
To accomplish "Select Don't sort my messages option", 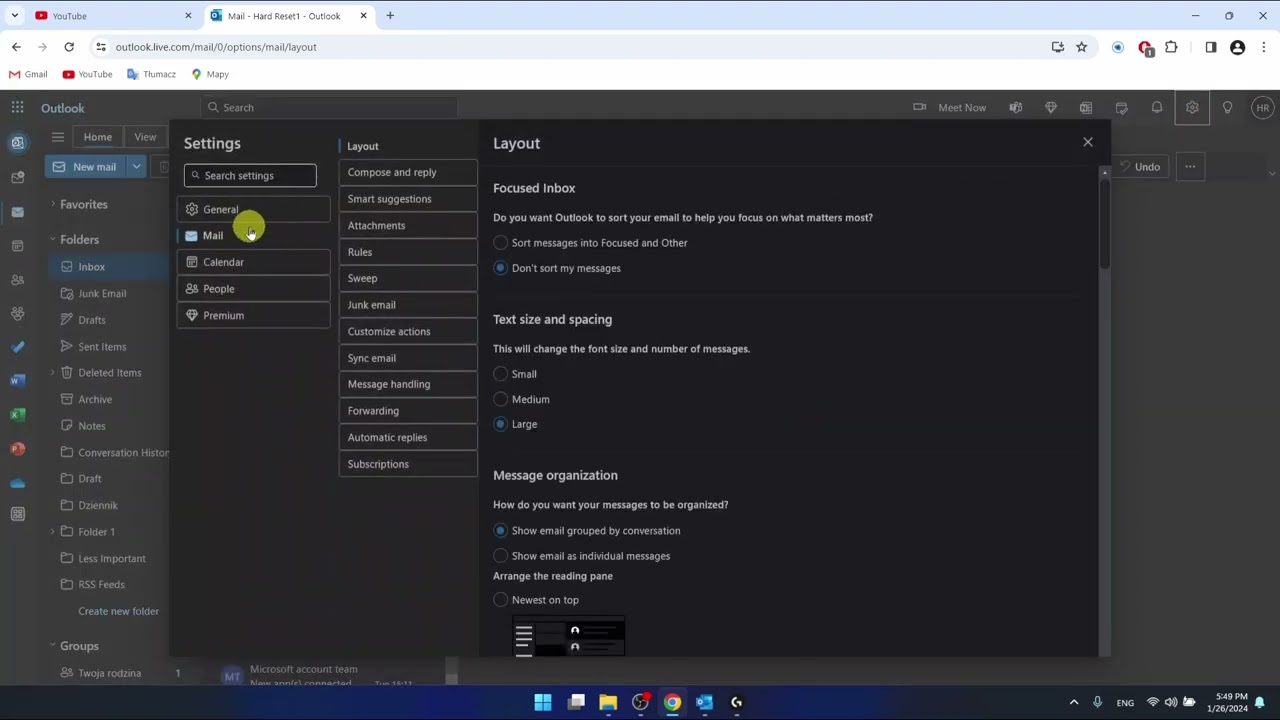I will pos(501,268).
